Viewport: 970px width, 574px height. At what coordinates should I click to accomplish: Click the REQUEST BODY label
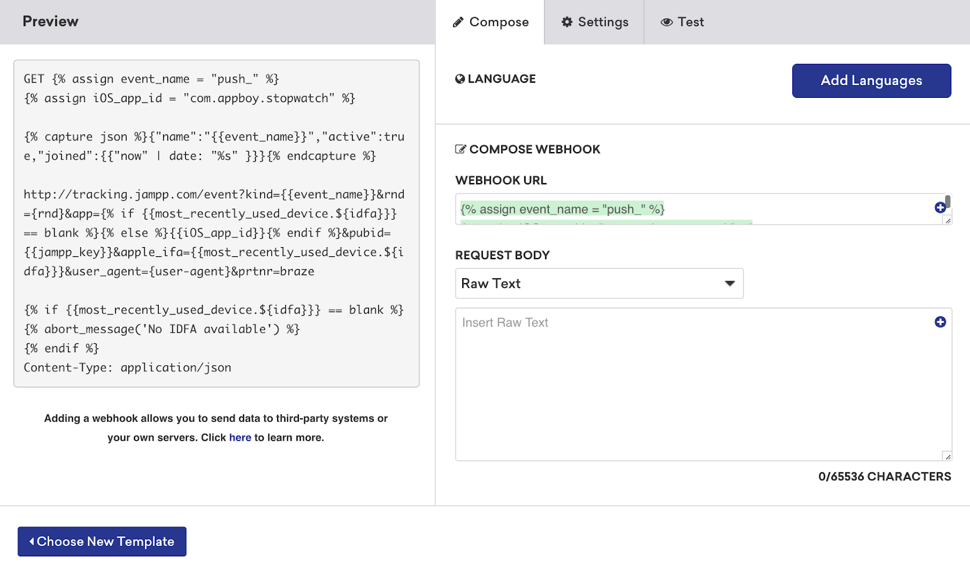pyautogui.click(x=502, y=255)
